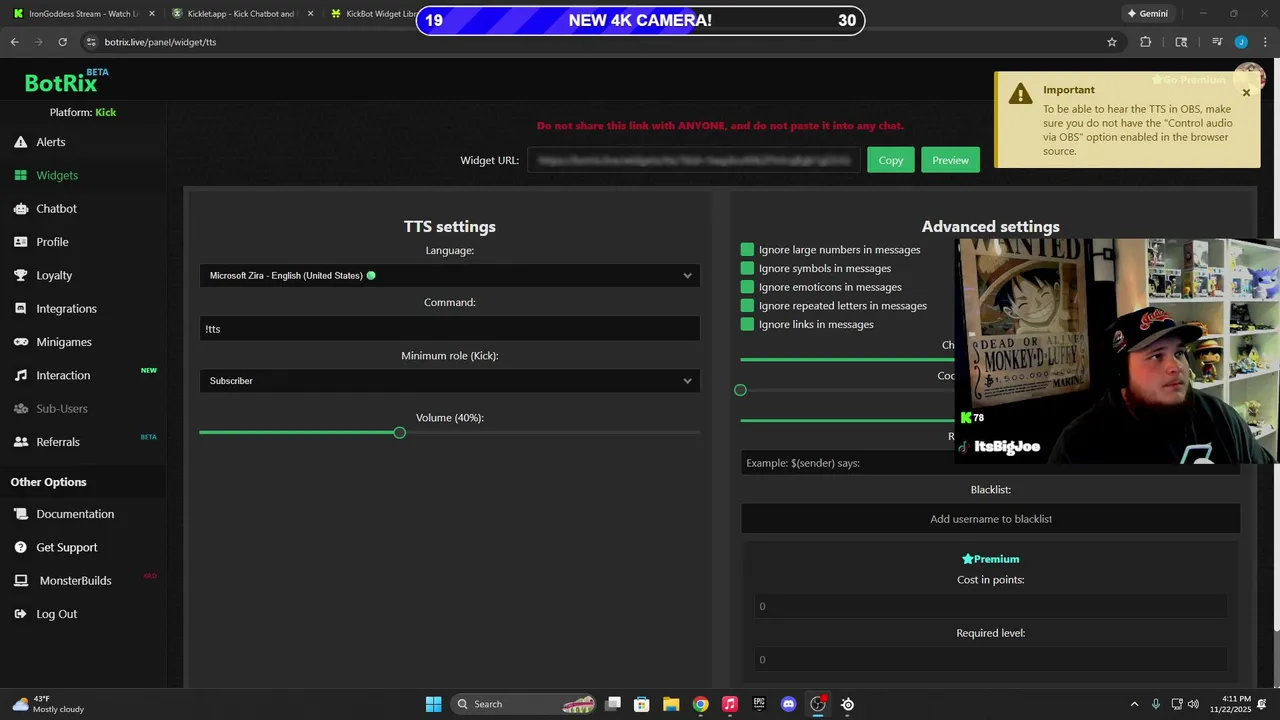The image size is (1280, 720).
Task: Toggle Ignore large numbers in messages
Action: coord(747,250)
